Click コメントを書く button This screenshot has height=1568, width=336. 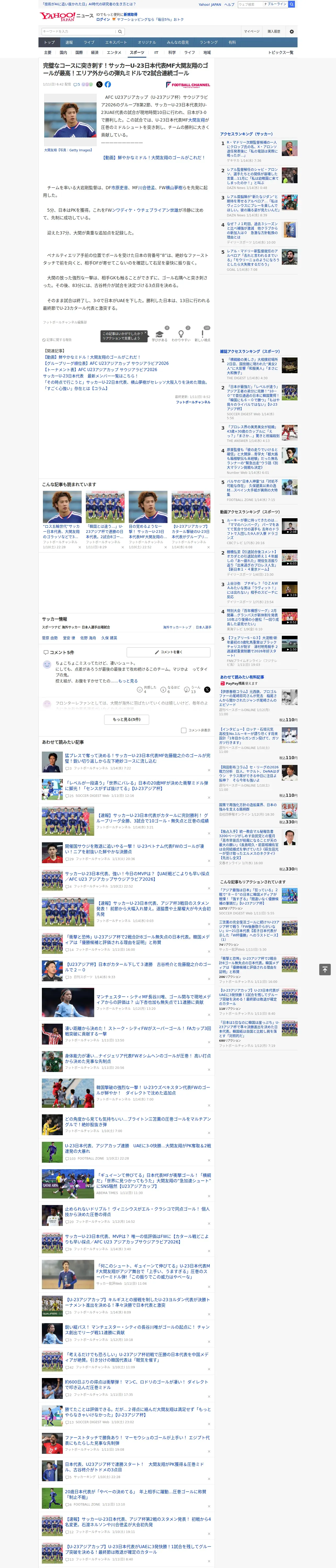(168, 652)
